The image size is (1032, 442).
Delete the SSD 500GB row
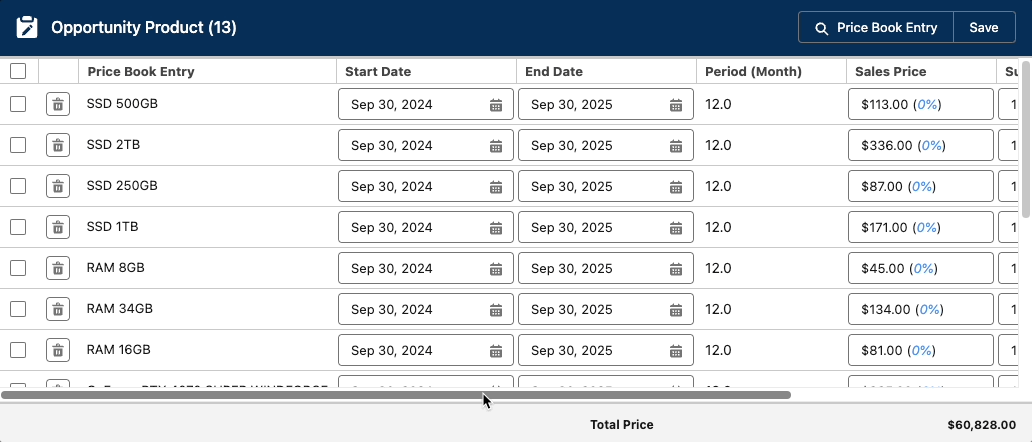click(x=58, y=104)
